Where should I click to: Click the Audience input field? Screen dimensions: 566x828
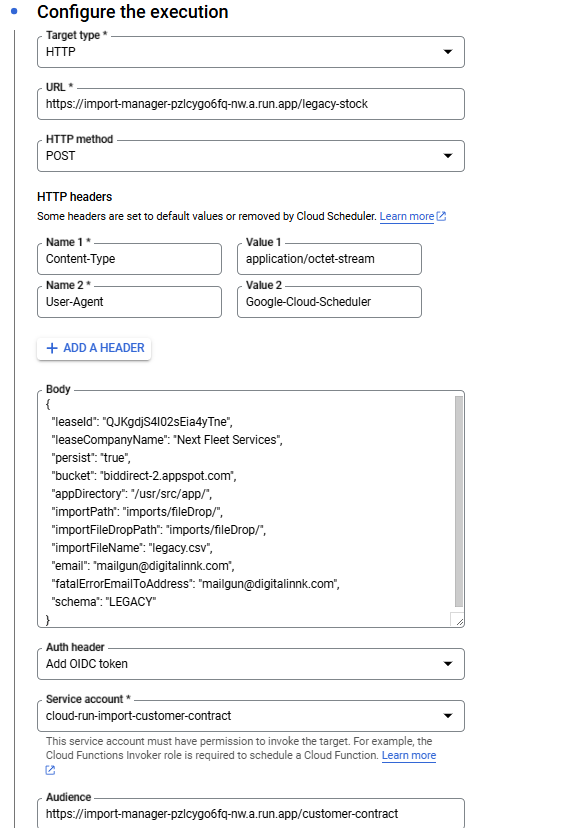[251, 813]
